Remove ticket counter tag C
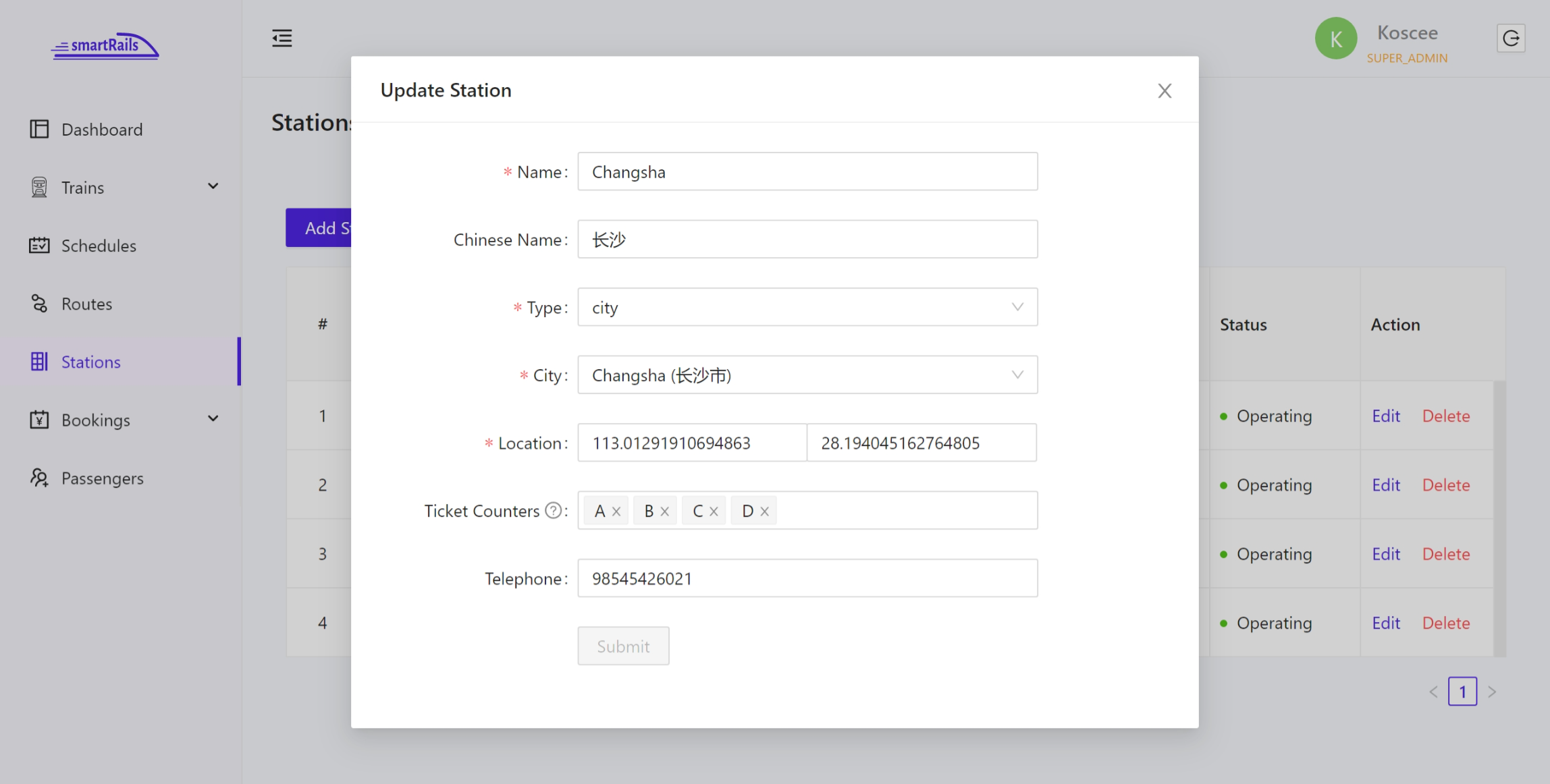Screen dimensions: 1550x784 716,511
